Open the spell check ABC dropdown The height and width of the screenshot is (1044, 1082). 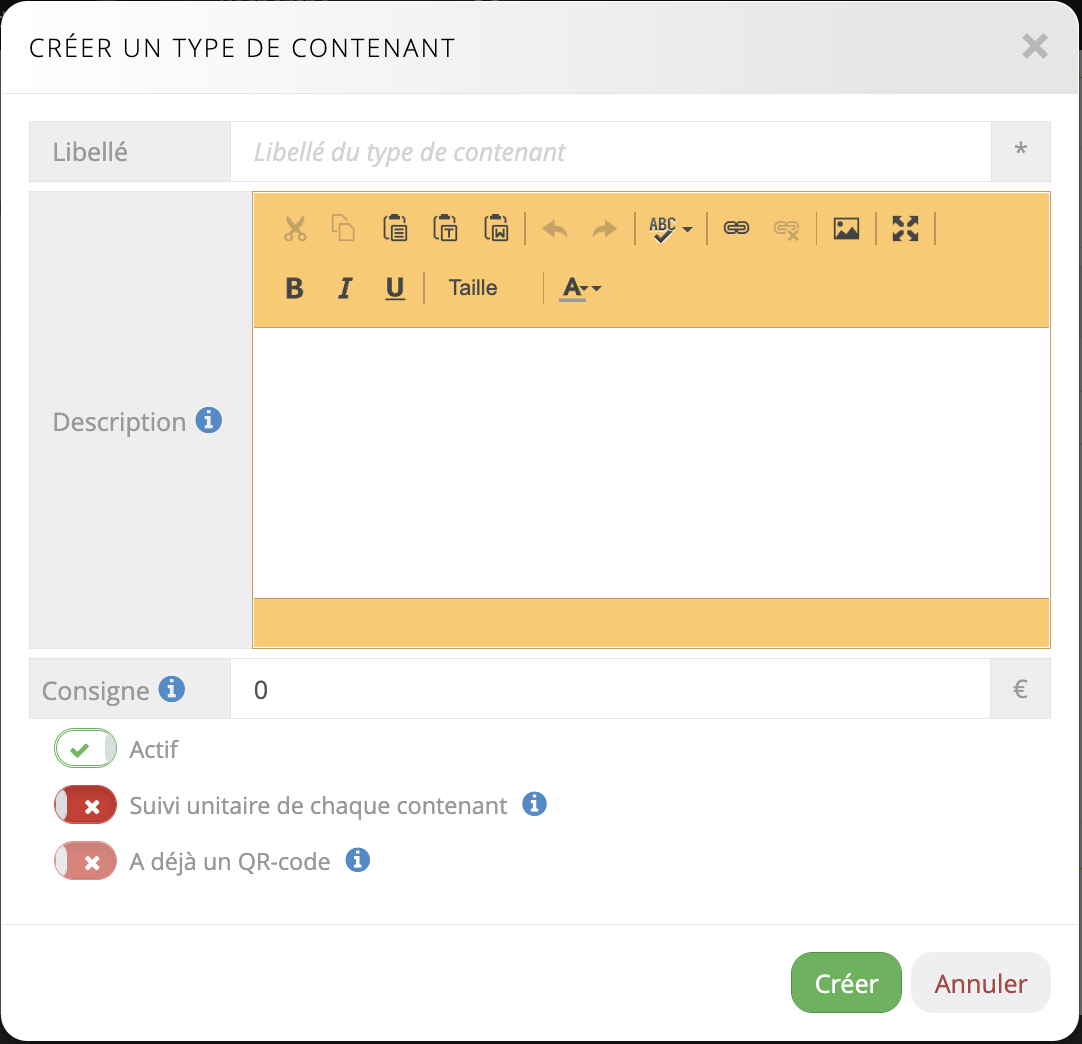(670, 229)
